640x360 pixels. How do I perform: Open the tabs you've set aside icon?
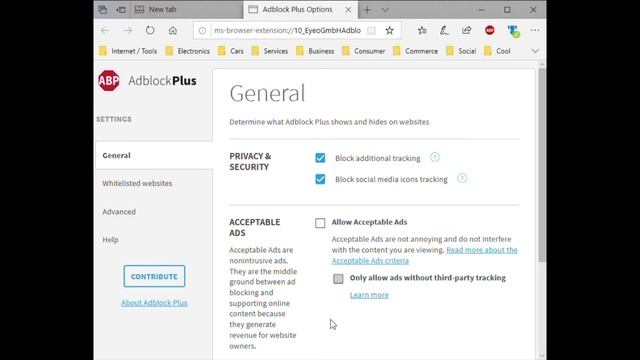click(x=102, y=9)
